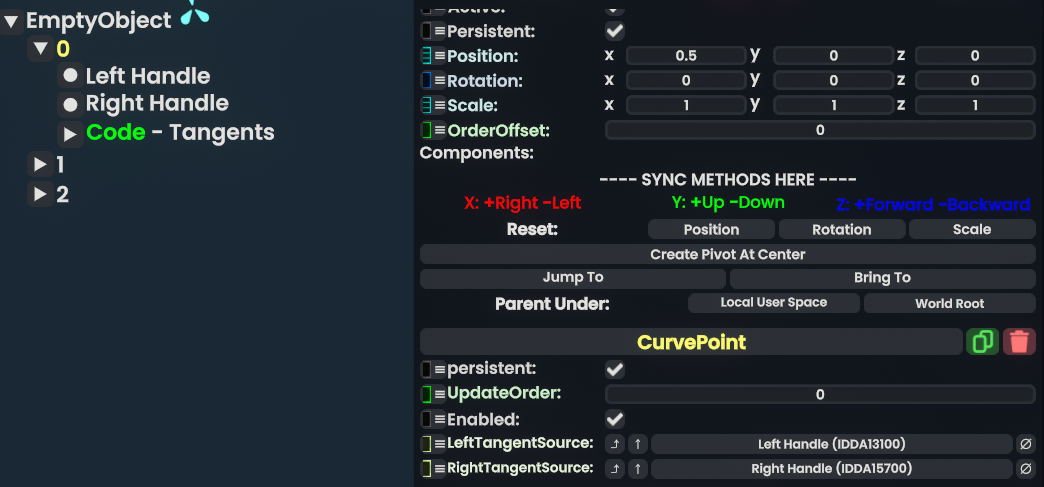The width and height of the screenshot is (1044, 487).
Task: Clear the RightTangentSource reference (null icon)
Action: point(1025,468)
